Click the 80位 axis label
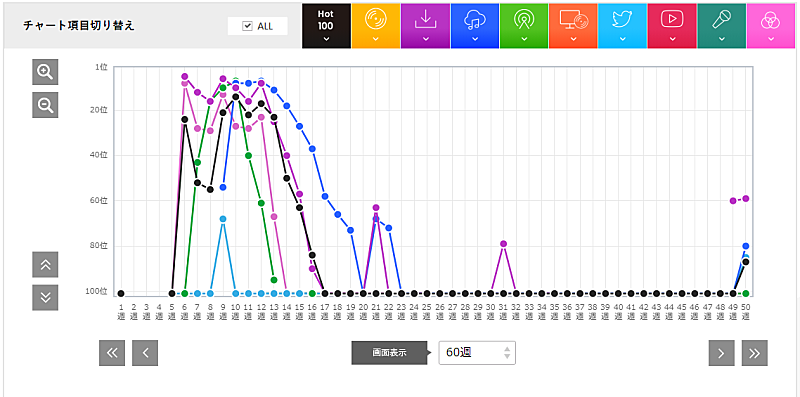The width and height of the screenshot is (800, 397). 99,246
